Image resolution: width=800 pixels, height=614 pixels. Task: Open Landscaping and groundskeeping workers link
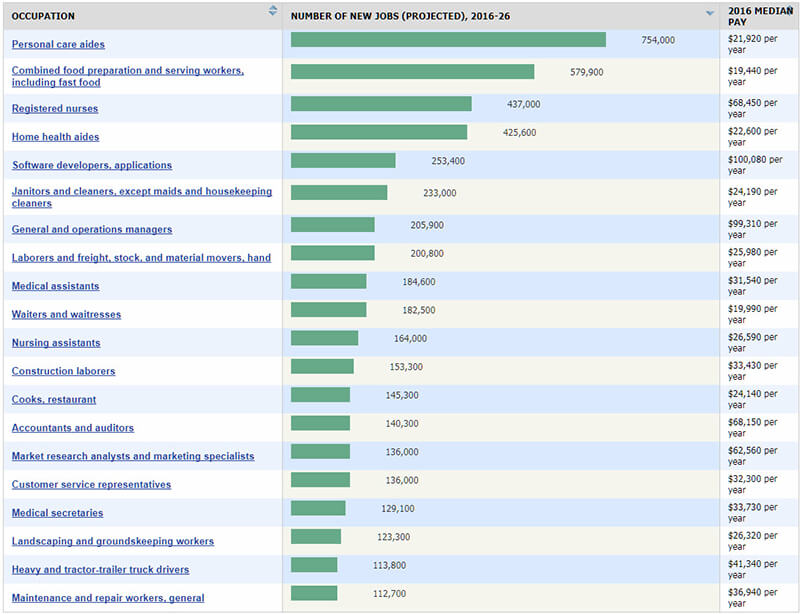(x=113, y=541)
